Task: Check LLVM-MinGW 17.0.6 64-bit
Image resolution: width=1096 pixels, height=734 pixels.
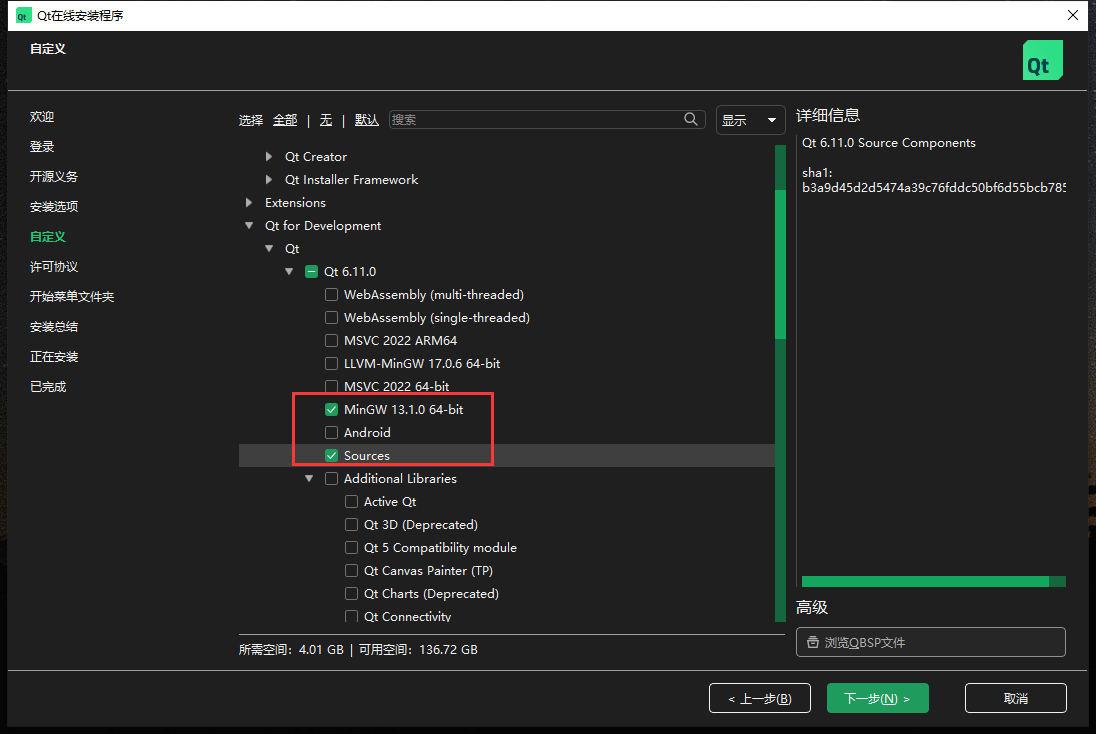Action: pyautogui.click(x=331, y=364)
